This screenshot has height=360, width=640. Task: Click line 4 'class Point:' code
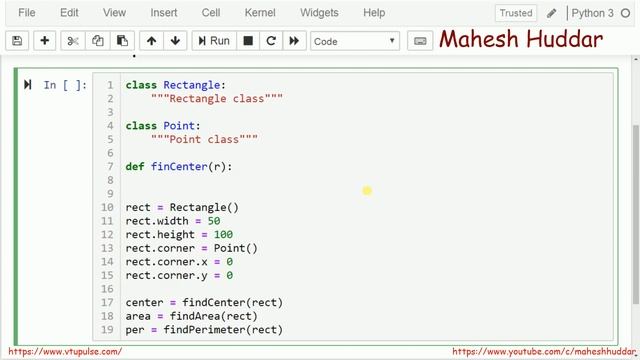click(x=163, y=126)
